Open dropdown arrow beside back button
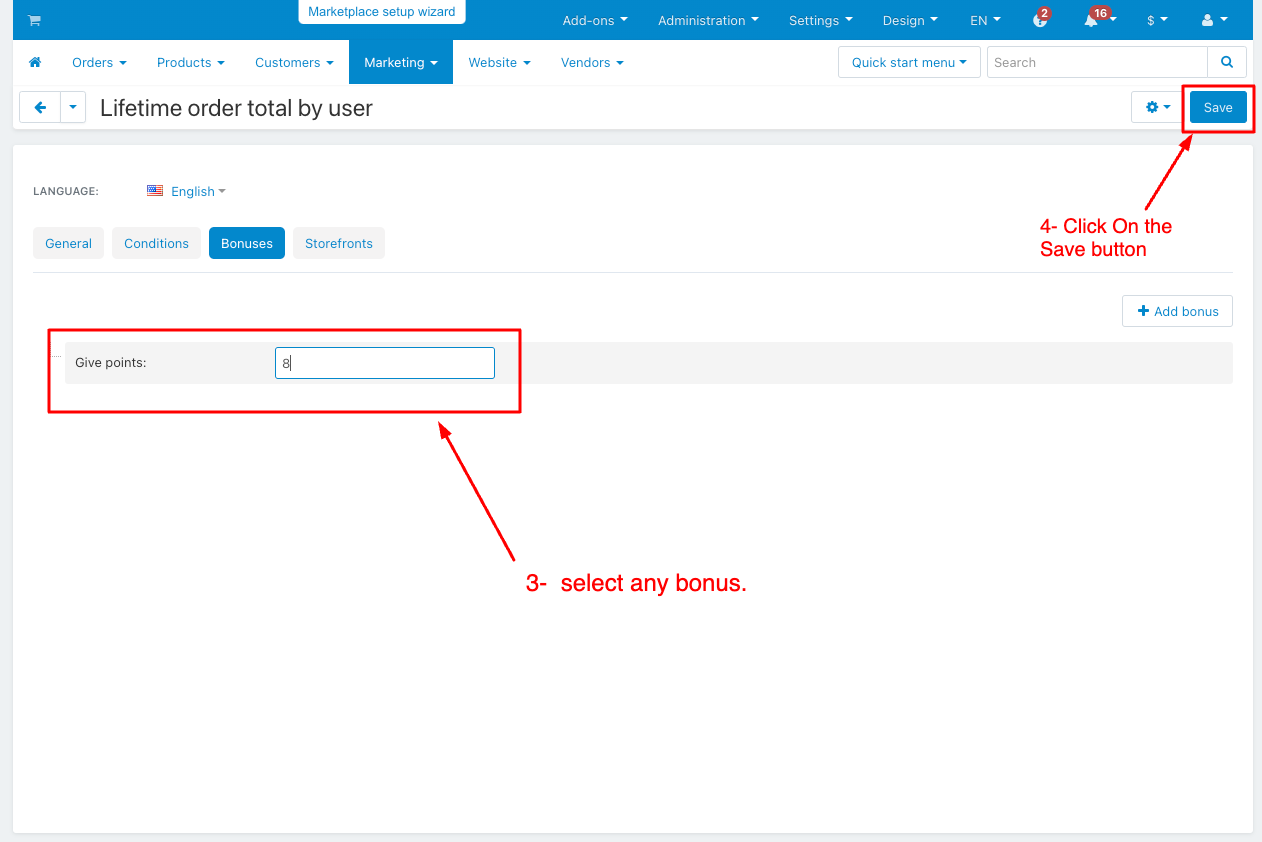This screenshot has height=842, width=1262. pos(73,108)
